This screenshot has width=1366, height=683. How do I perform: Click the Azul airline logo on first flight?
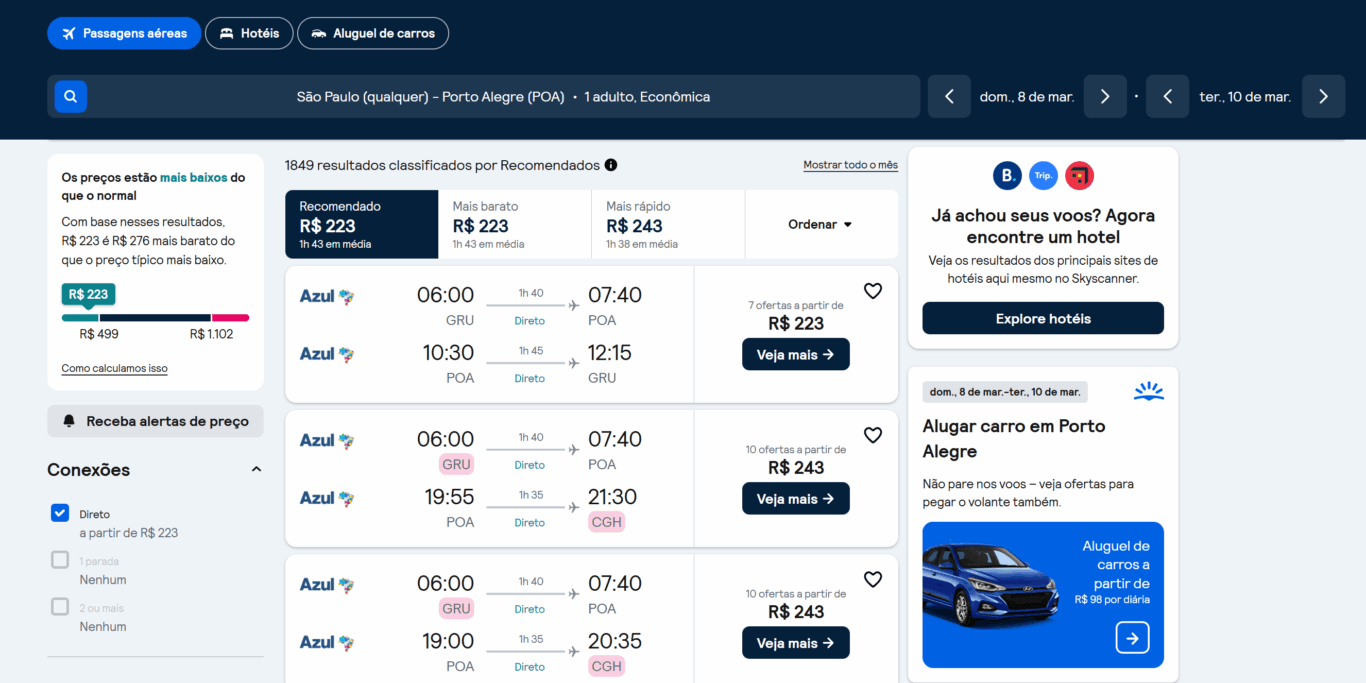click(326, 295)
